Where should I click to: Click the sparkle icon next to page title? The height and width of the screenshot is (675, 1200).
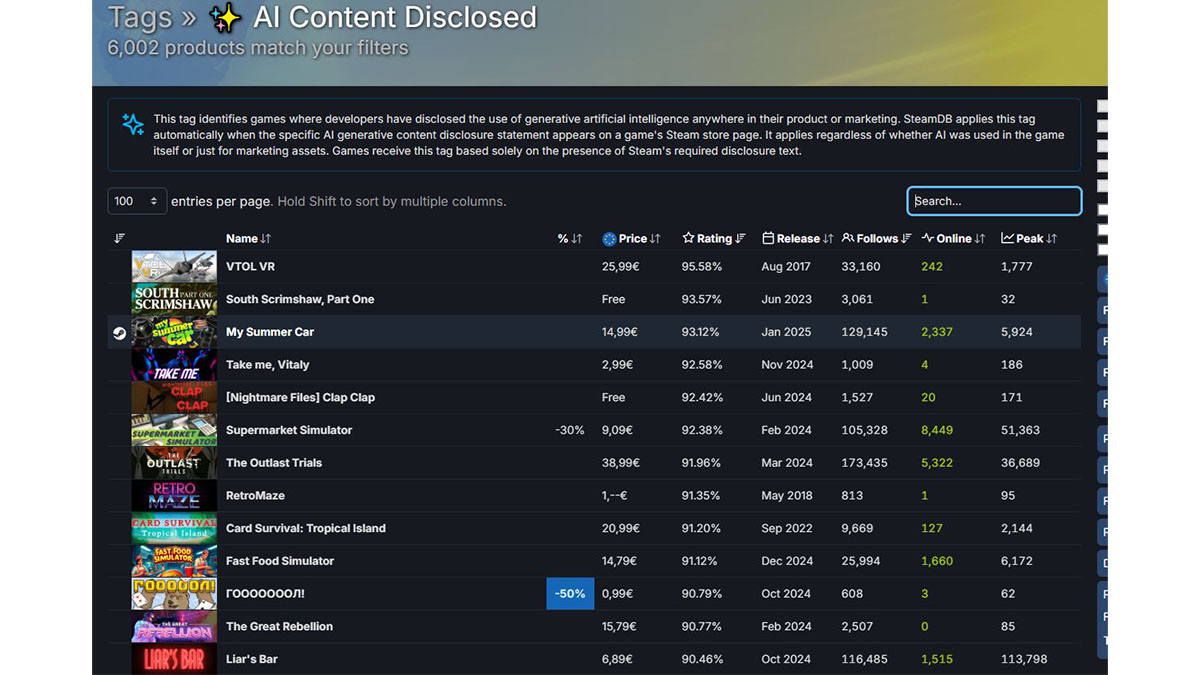(224, 17)
